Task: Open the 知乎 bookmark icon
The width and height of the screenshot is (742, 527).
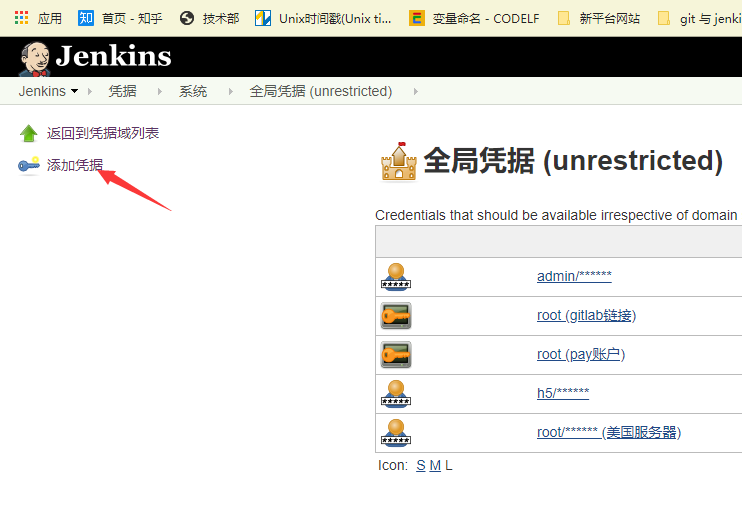Action: tap(86, 18)
